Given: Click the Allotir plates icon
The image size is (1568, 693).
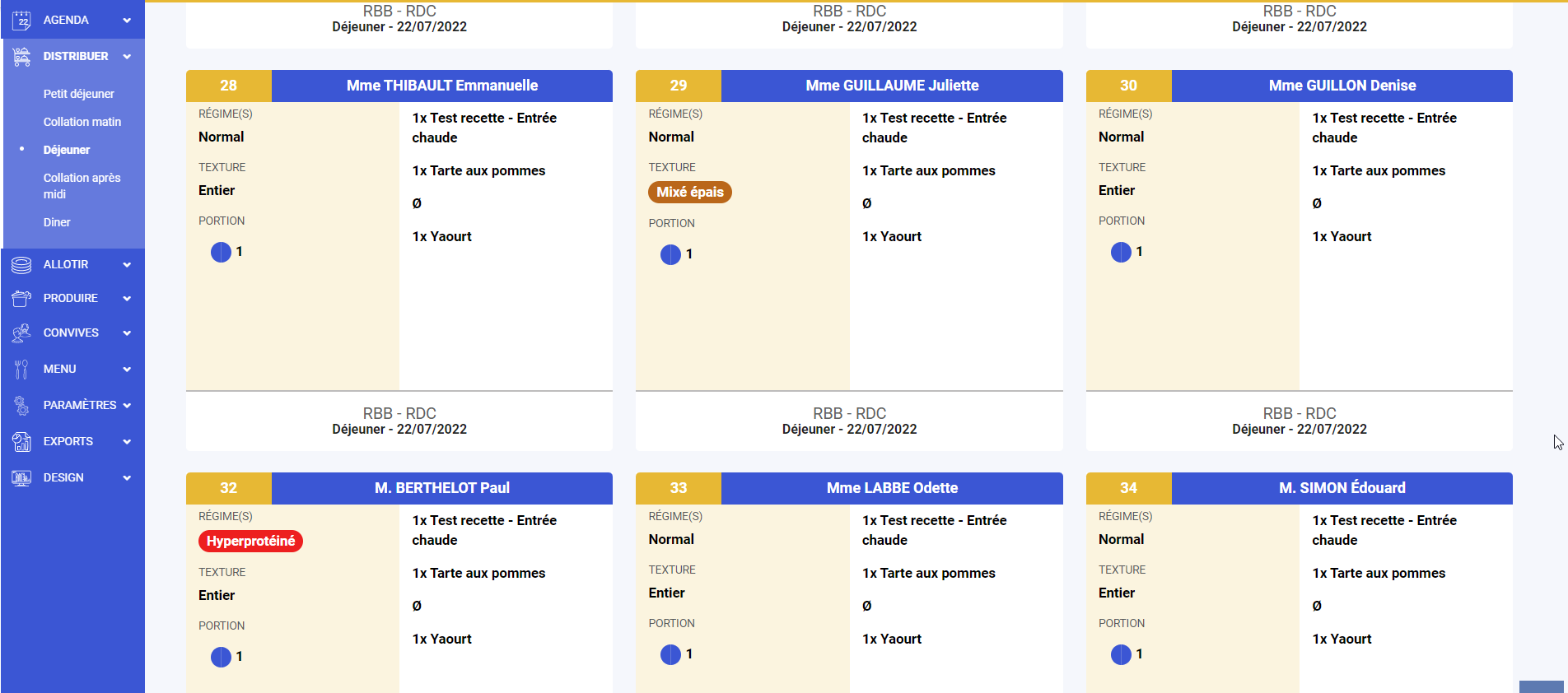Looking at the screenshot, I should pyautogui.click(x=21, y=265).
